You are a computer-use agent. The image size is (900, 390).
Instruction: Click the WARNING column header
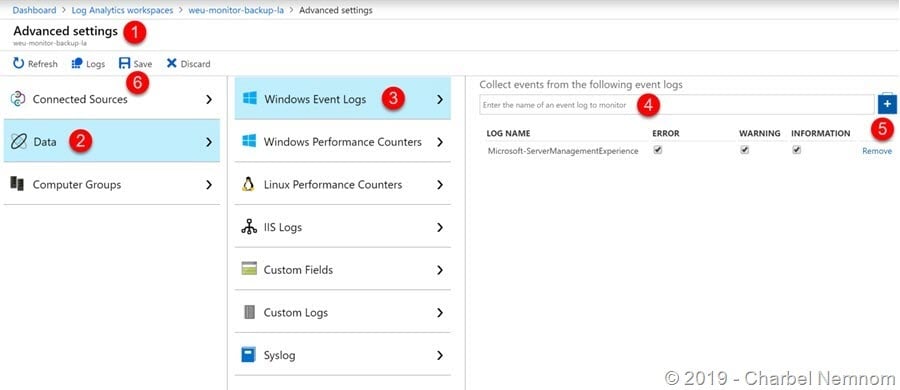(x=759, y=133)
